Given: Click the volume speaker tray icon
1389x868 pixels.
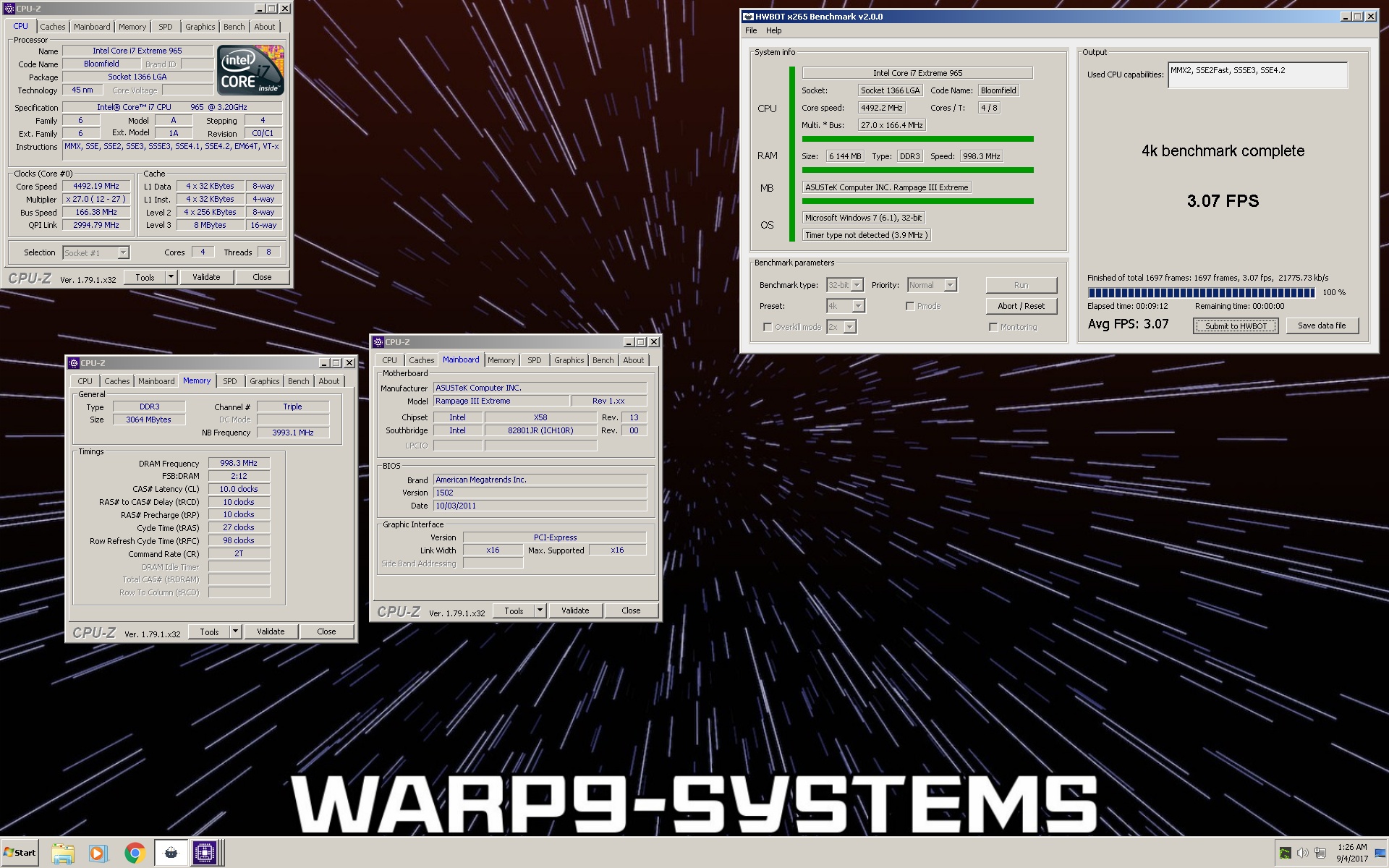Looking at the screenshot, I should point(1302,853).
